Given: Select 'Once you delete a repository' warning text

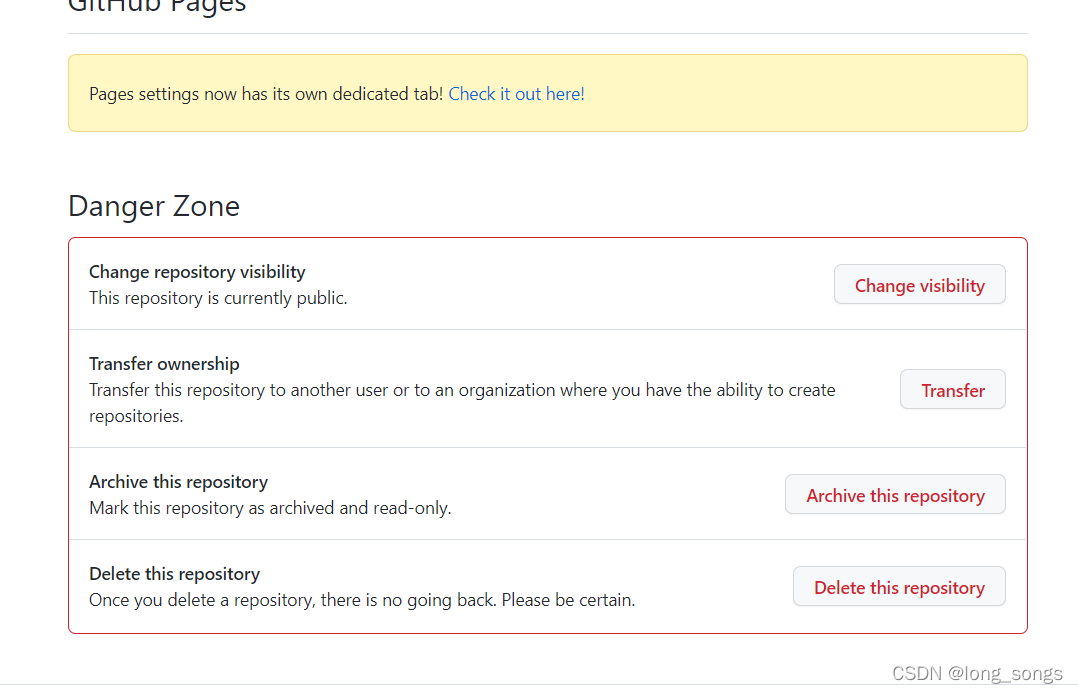Looking at the screenshot, I should (362, 600).
